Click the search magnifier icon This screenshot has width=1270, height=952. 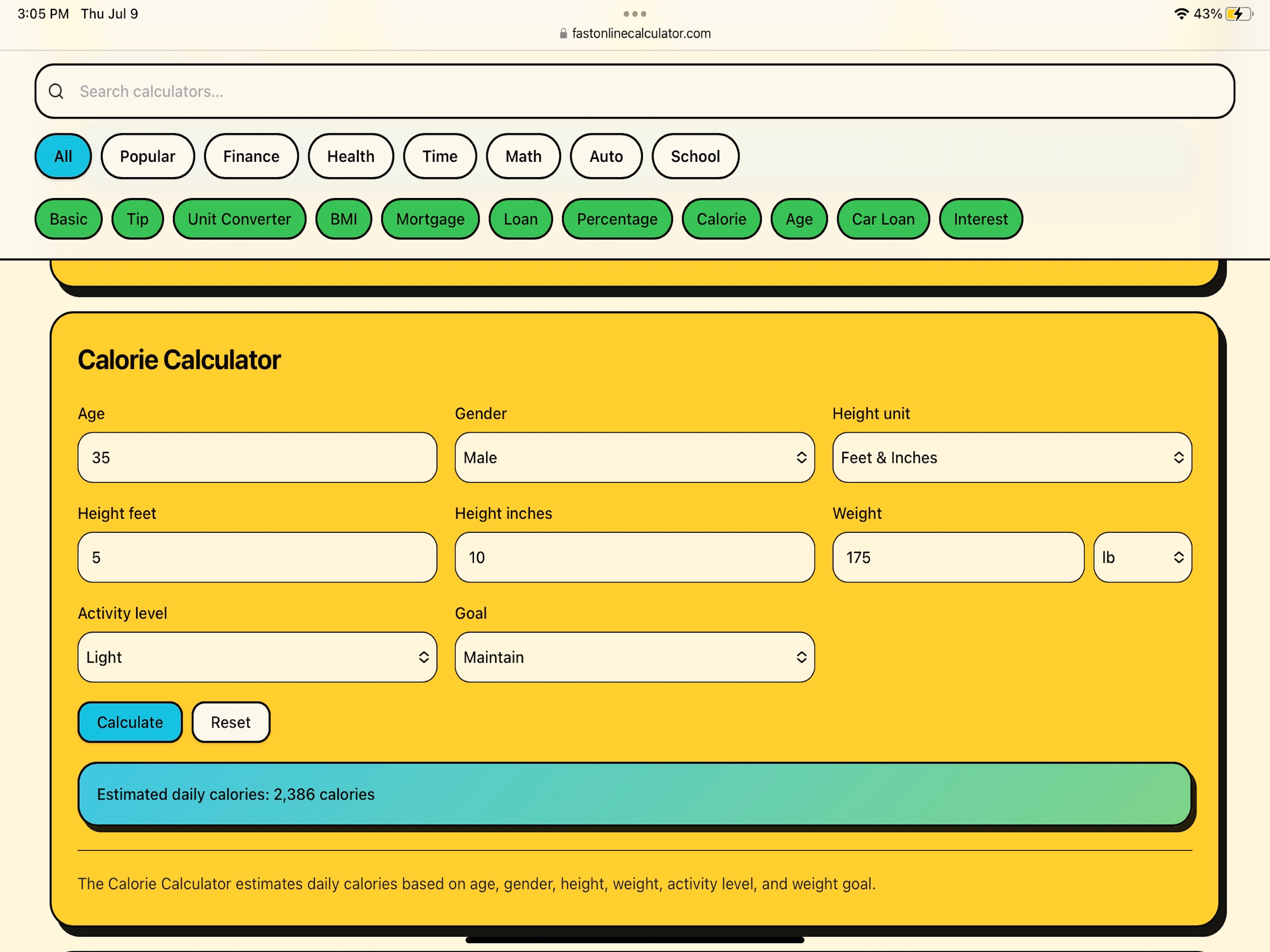56,91
